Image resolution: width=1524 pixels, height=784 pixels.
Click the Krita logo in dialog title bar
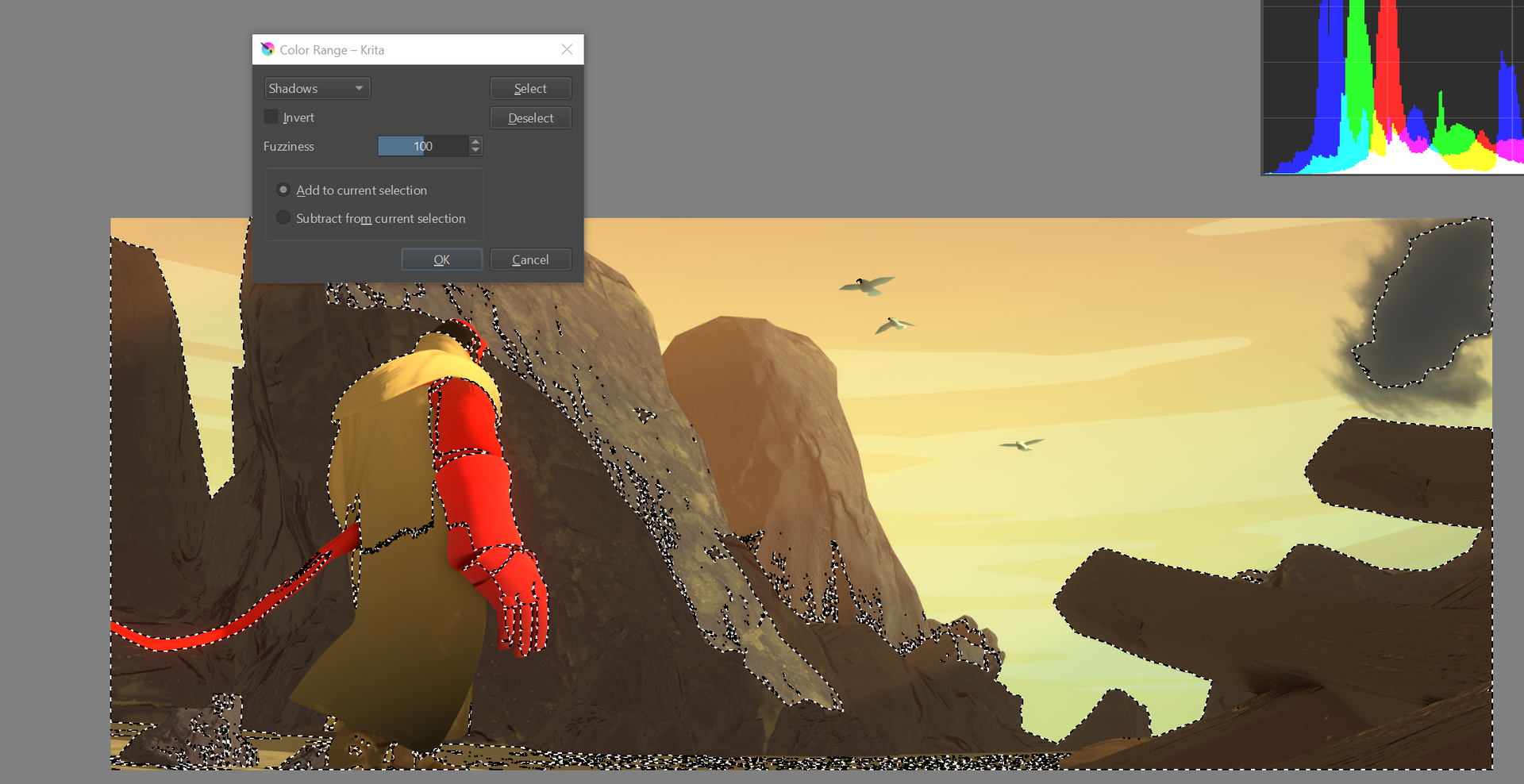[x=267, y=49]
